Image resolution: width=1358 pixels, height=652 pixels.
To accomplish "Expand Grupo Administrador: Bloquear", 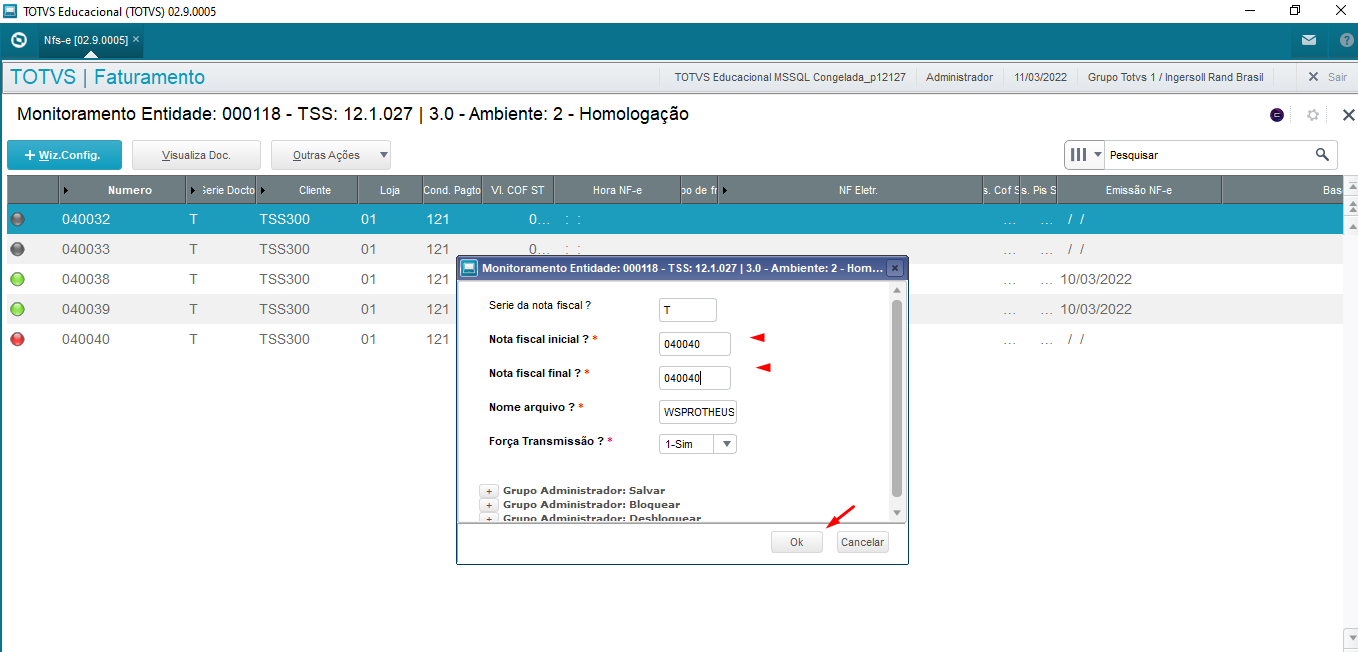I will pyautogui.click(x=489, y=505).
